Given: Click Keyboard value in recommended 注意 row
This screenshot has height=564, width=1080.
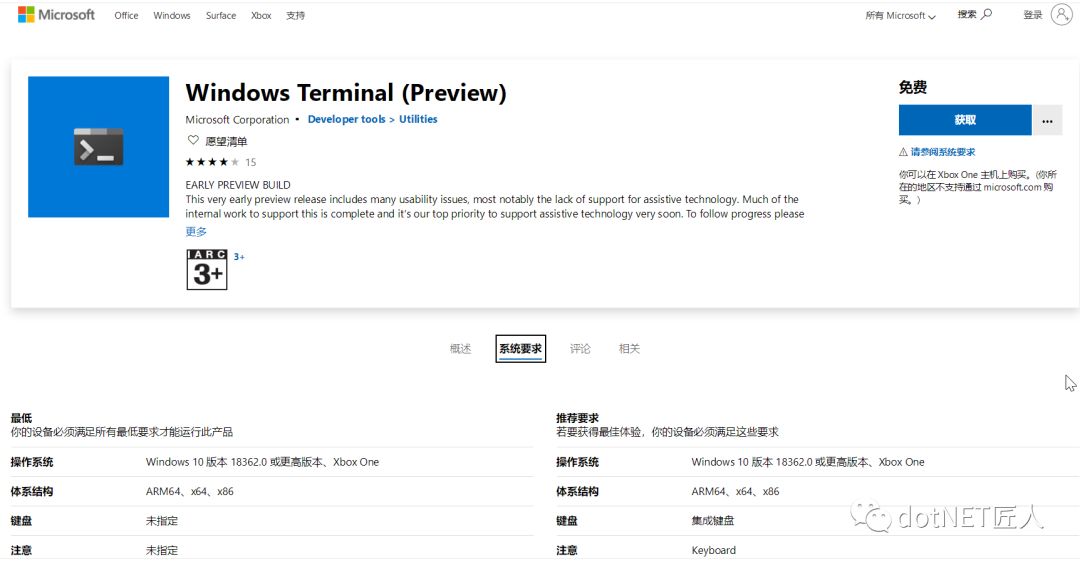Looking at the screenshot, I should click(x=714, y=550).
